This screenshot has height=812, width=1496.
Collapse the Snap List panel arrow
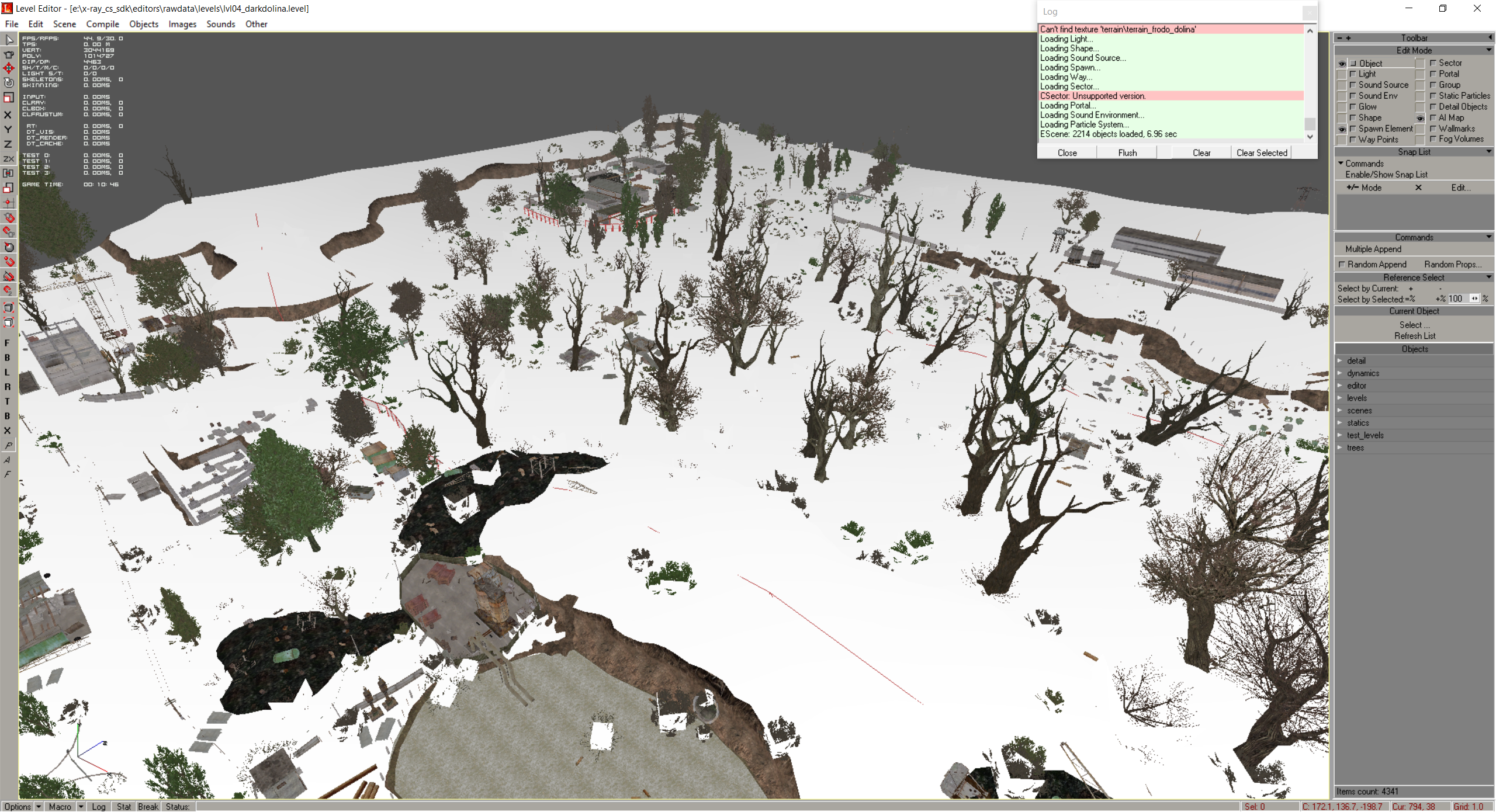(1488, 152)
